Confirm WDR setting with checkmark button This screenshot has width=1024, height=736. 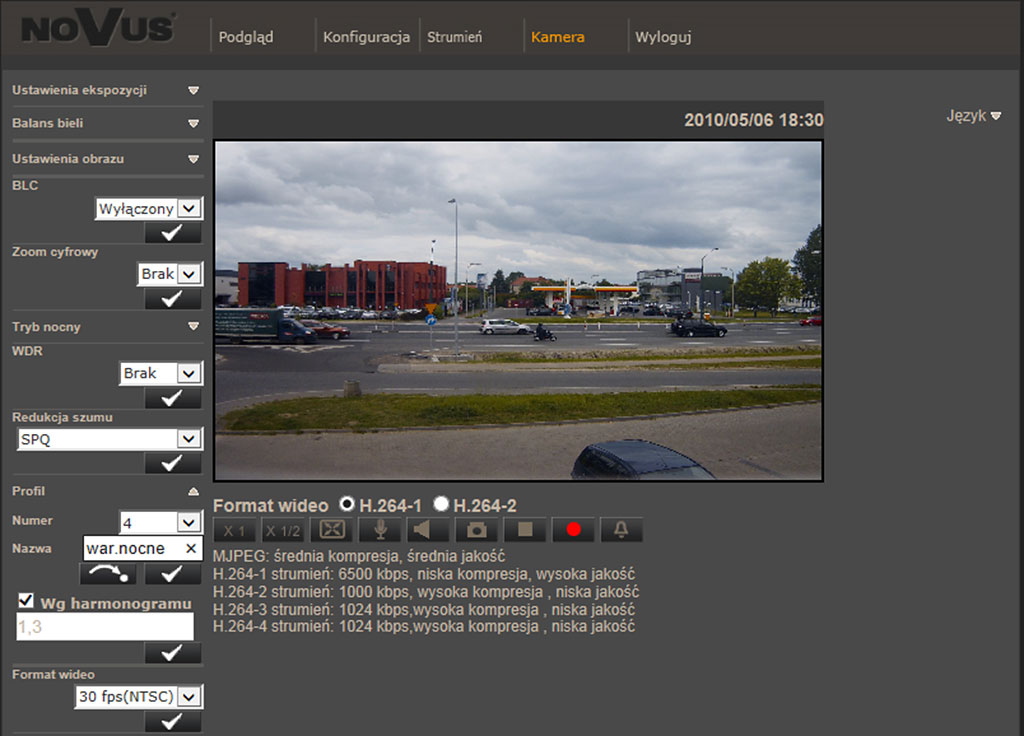click(172, 398)
